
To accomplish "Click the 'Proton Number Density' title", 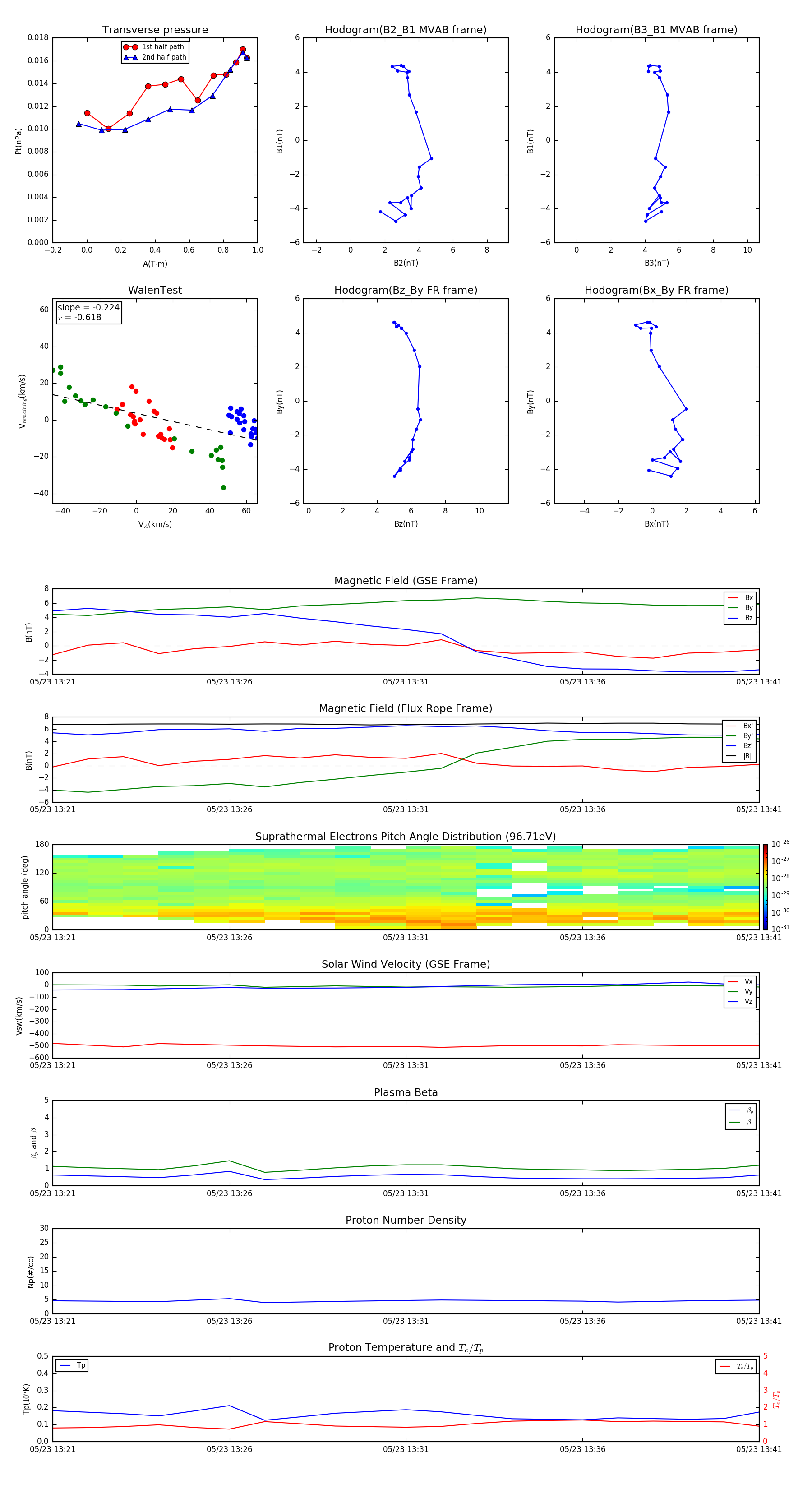I will pyautogui.click(x=406, y=1220).
